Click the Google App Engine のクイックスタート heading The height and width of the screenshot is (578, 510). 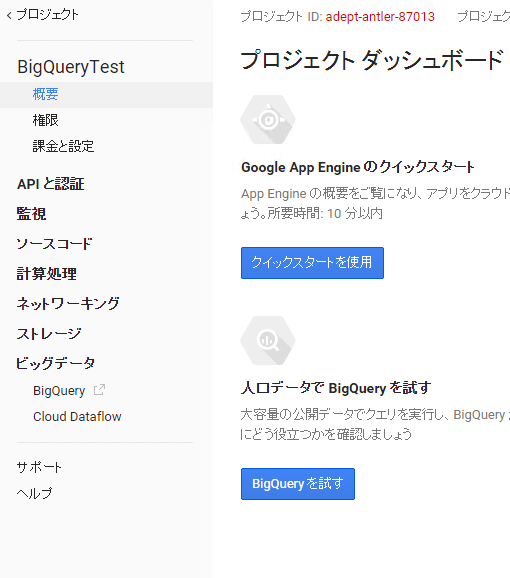358,167
